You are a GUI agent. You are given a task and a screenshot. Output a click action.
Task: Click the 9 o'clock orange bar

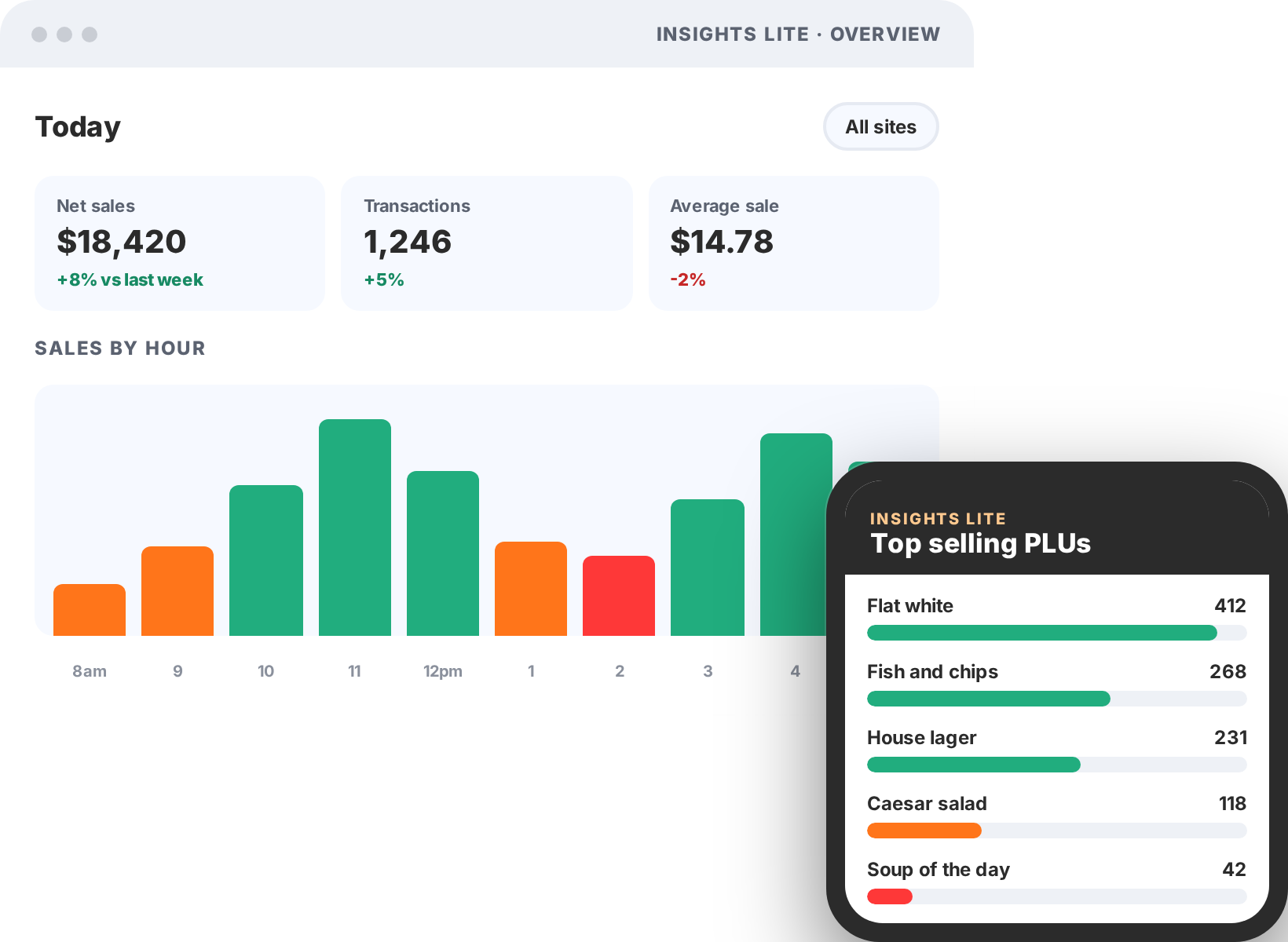[x=177, y=591]
